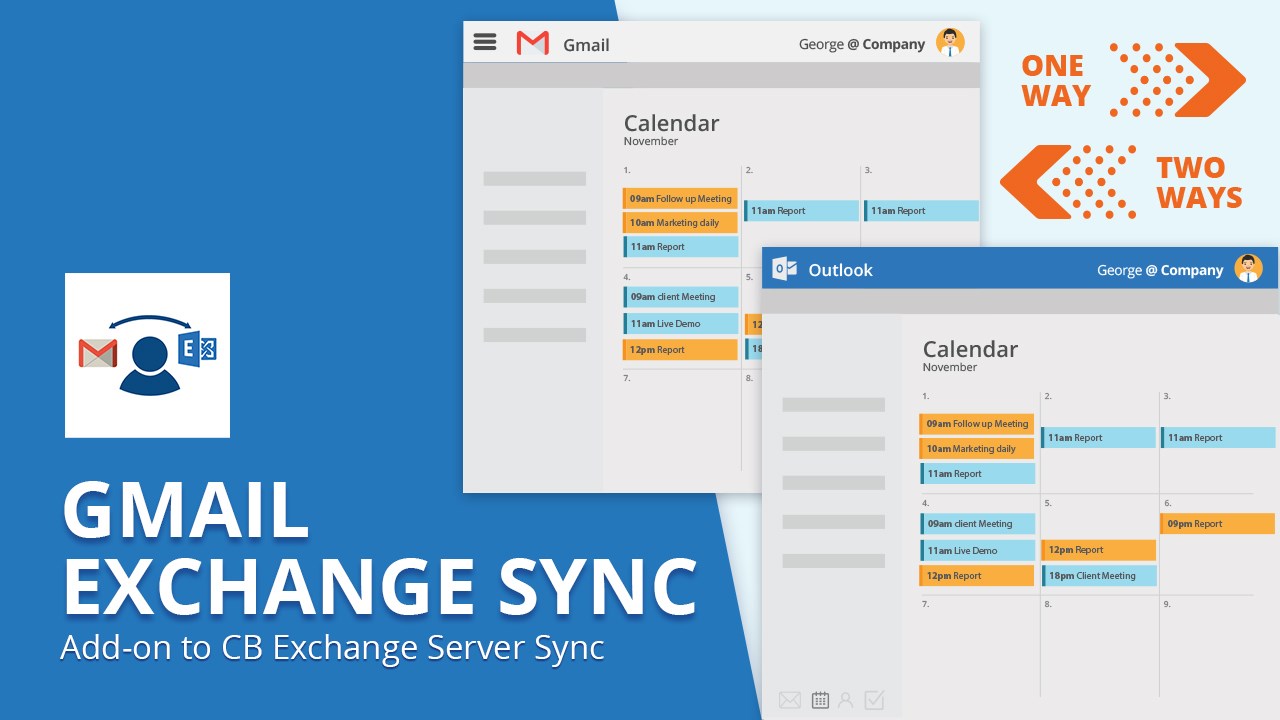
Task: Click the Outlook logo icon in Outlook header
Action: pyautogui.click(x=785, y=269)
